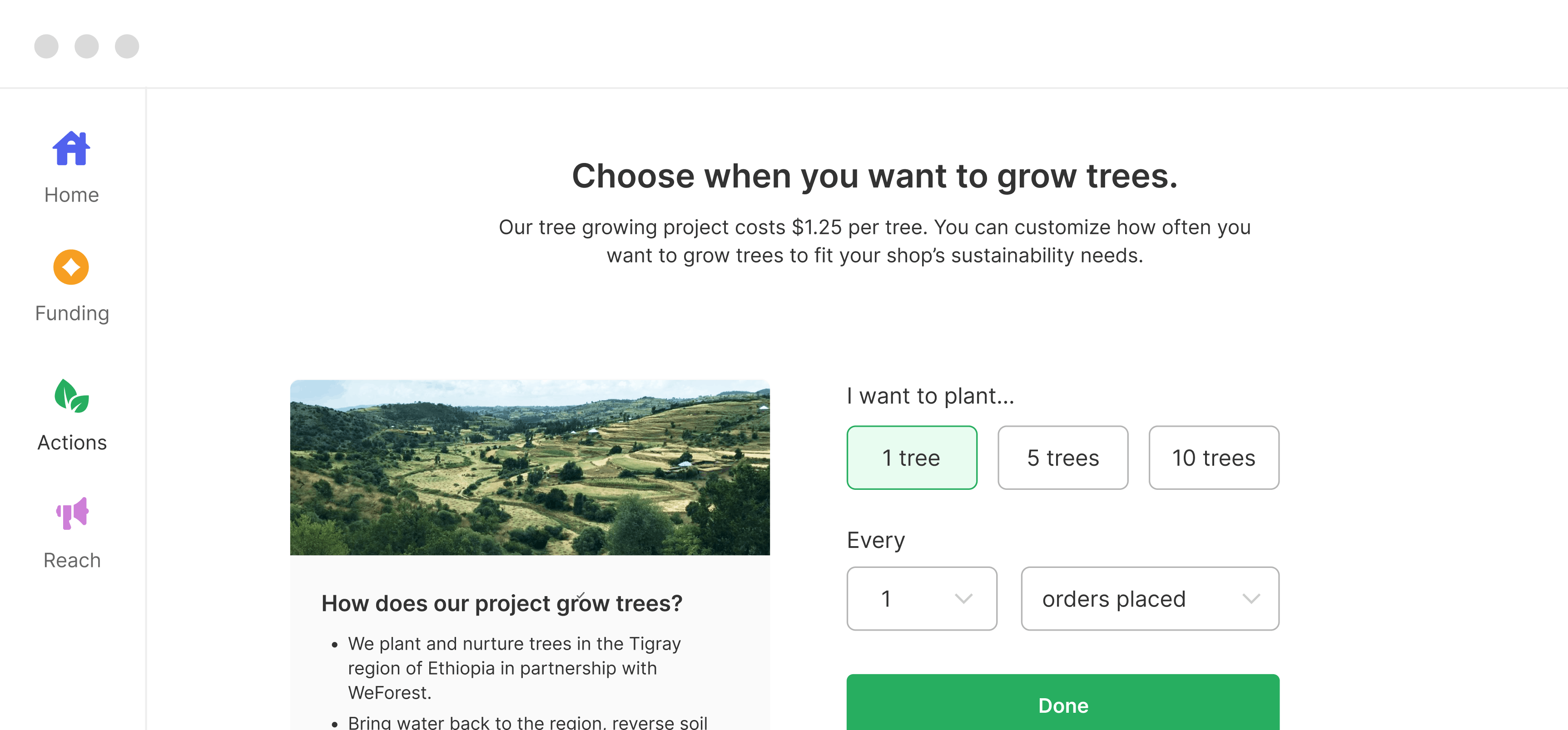
Task: Go to the Home label in sidebar
Action: pos(72,195)
